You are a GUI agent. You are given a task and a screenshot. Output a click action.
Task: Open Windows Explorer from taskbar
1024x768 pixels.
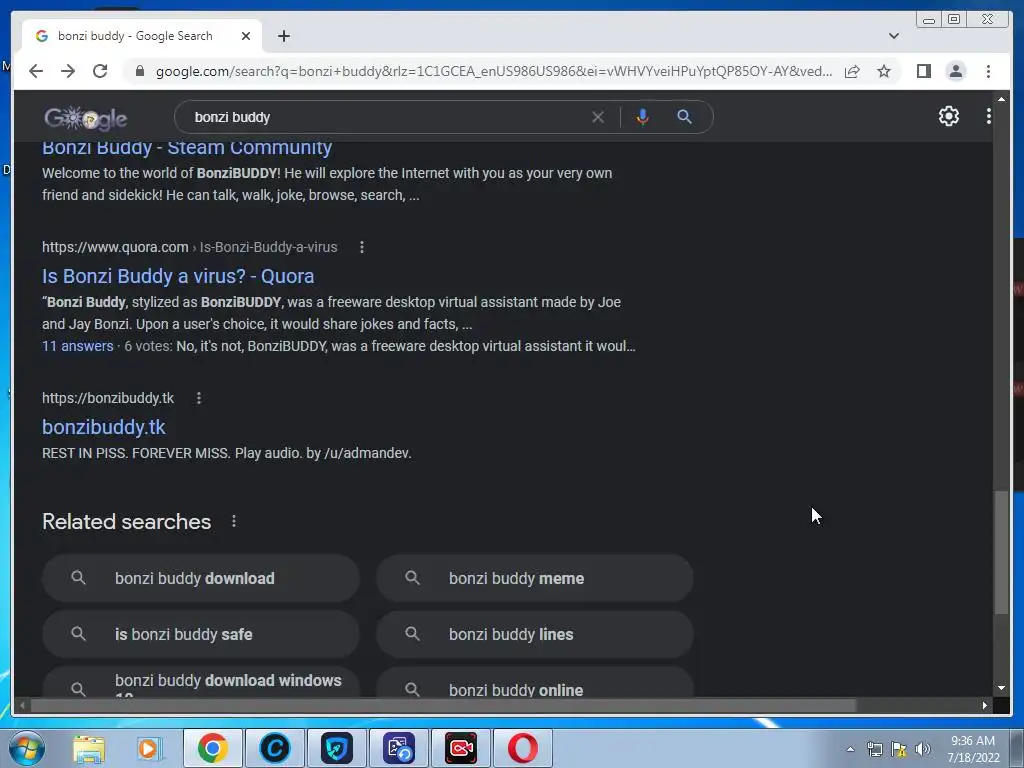[x=88, y=748]
